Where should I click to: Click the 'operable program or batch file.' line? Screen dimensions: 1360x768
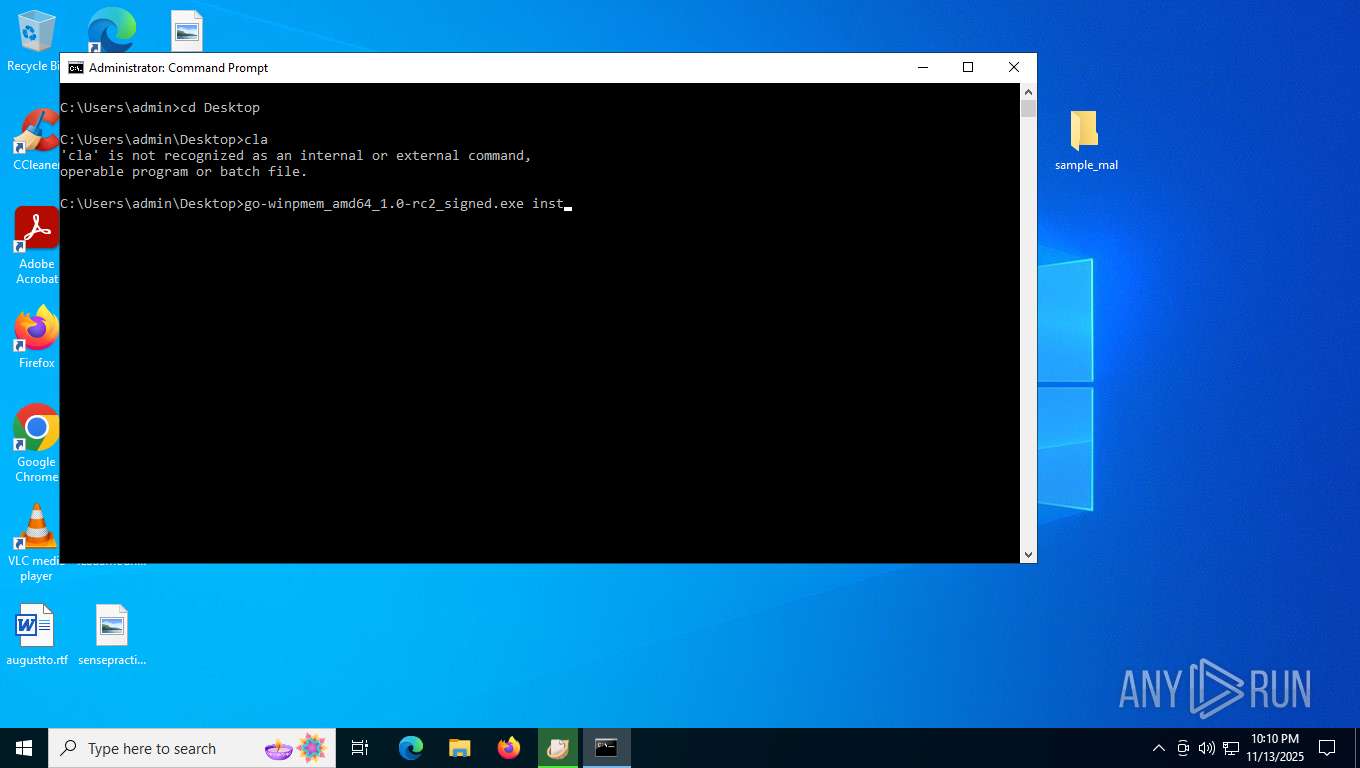pyautogui.click(x=184, y=171)
